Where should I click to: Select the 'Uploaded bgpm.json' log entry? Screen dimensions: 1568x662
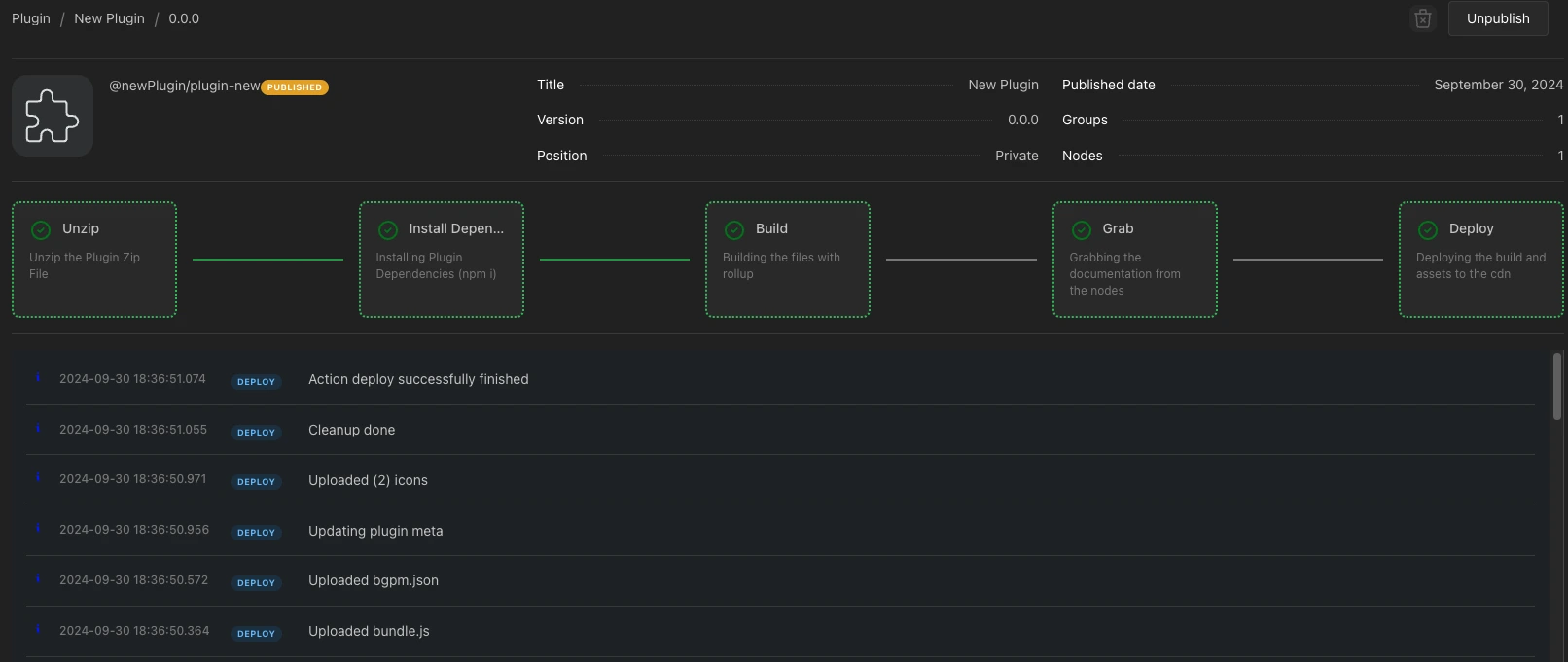coord(374,580)
